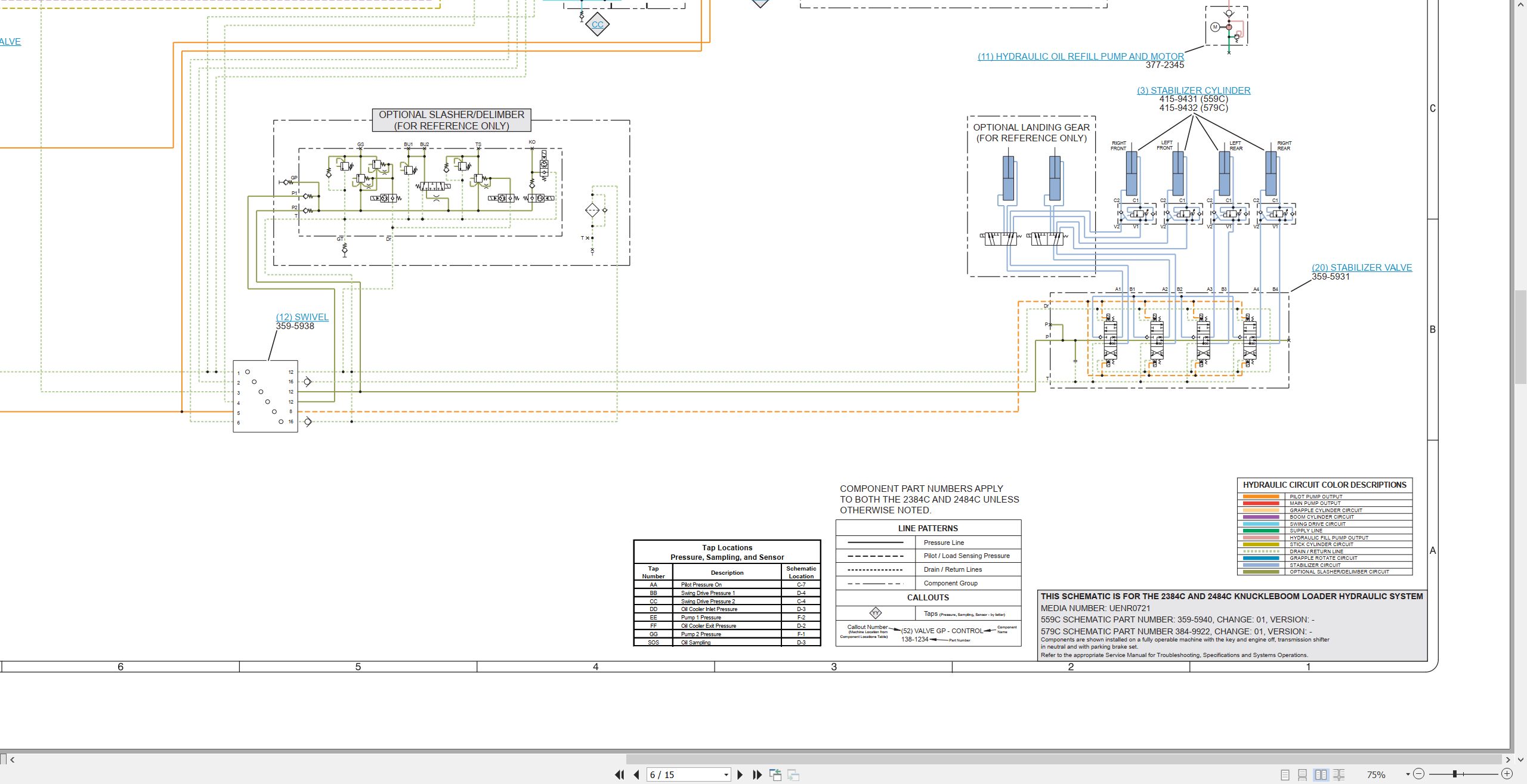Open the (3) STABILIZER CYLINDER link
This screenshot has width=1527, height=784.
(1194, 91)
